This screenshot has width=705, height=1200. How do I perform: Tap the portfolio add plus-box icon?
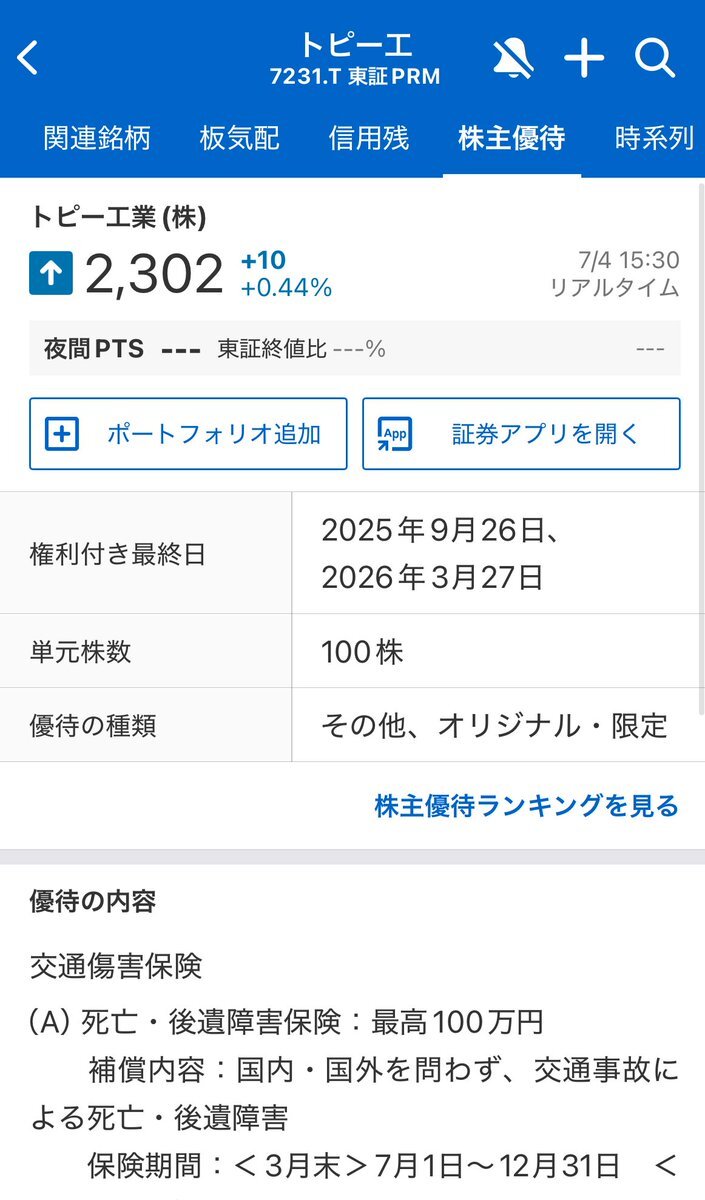tap(63, 434)
